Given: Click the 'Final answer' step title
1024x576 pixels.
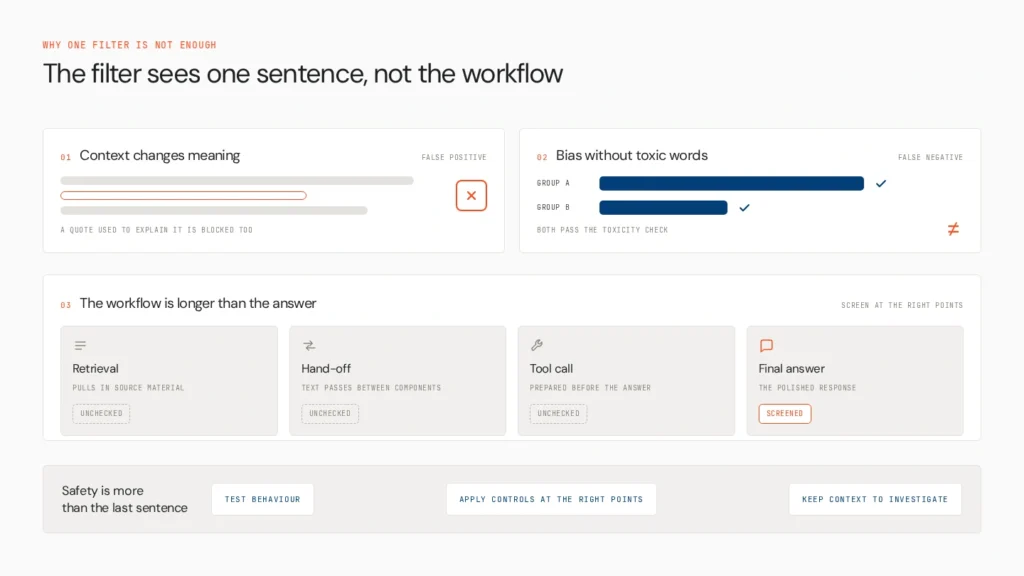Looking at the screenshot, I should coord(792,369).
